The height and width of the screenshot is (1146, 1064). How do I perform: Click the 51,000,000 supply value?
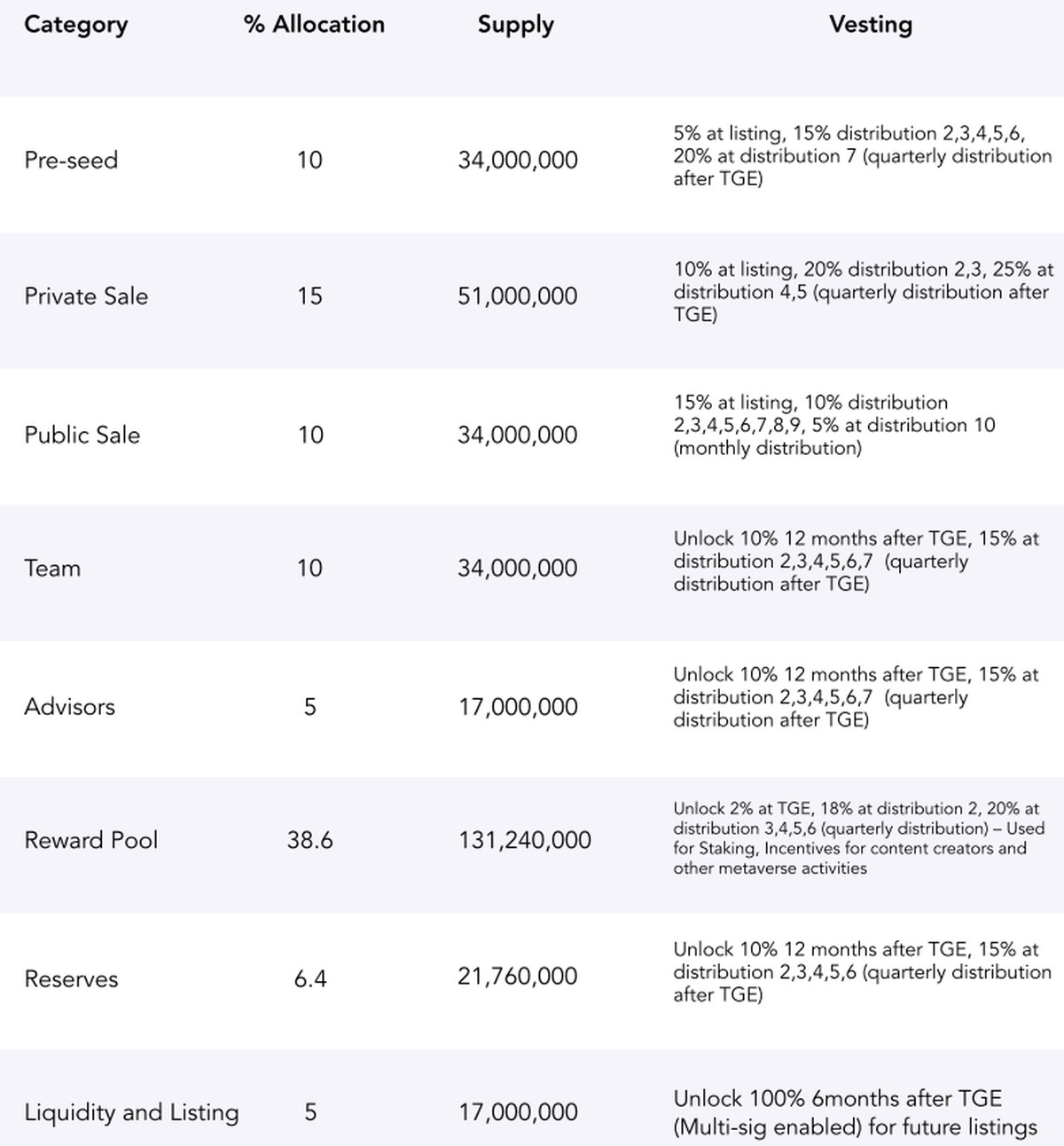coord(517,296)
